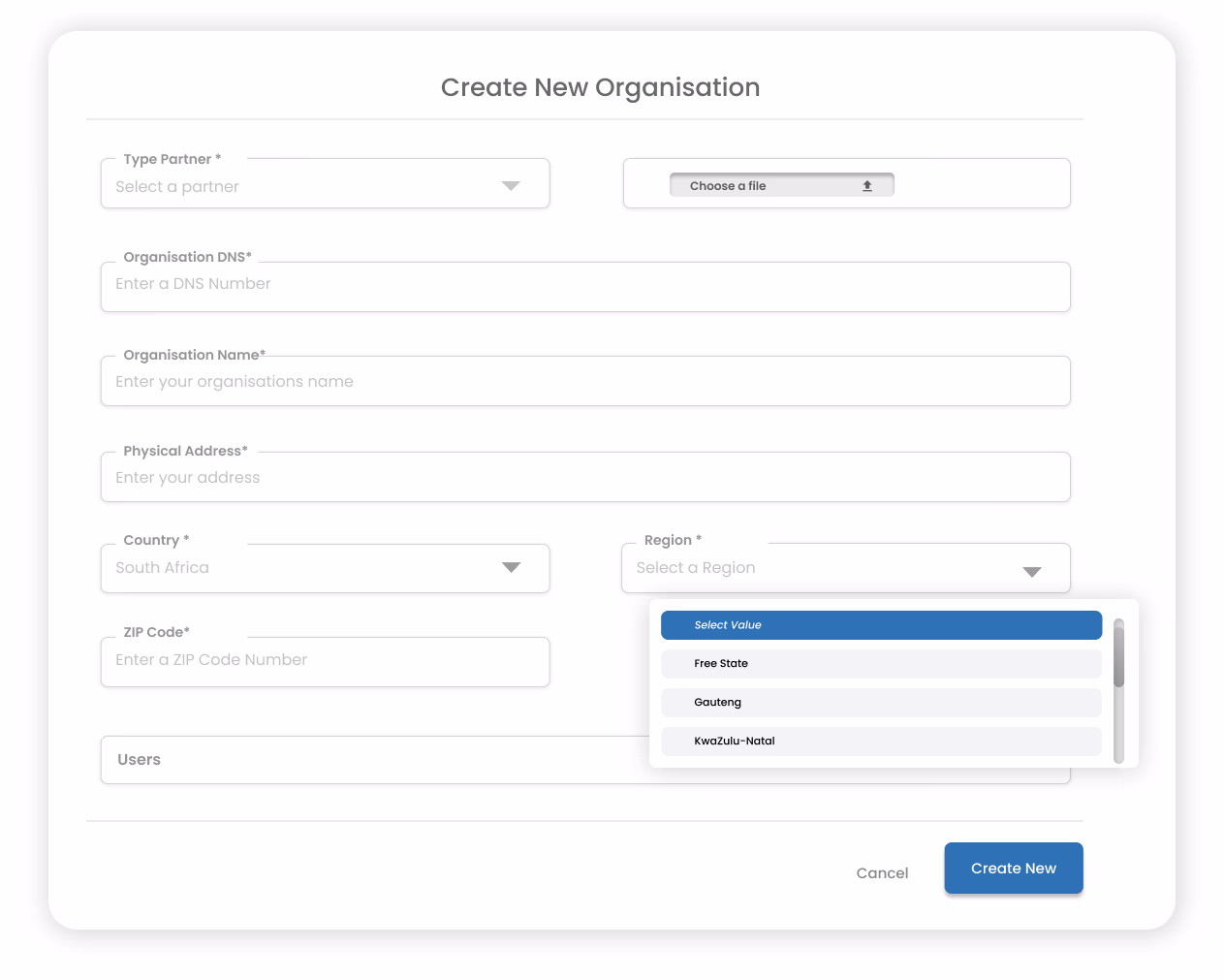Click the 'Select a partner' field
The height and width of the screenshot is (980, 1224).
point(300,186)
